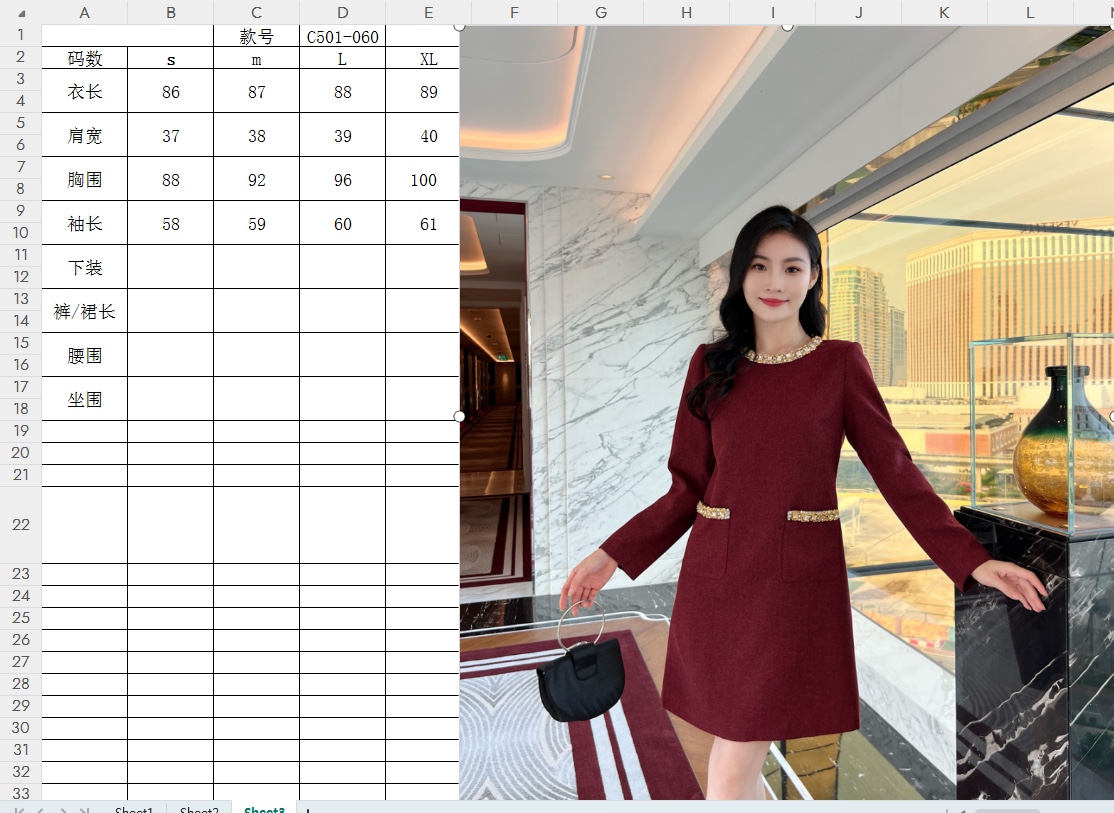The image size is (1114, 813).
Task: Switch to the Sheet1 tab
Action: 134,810
